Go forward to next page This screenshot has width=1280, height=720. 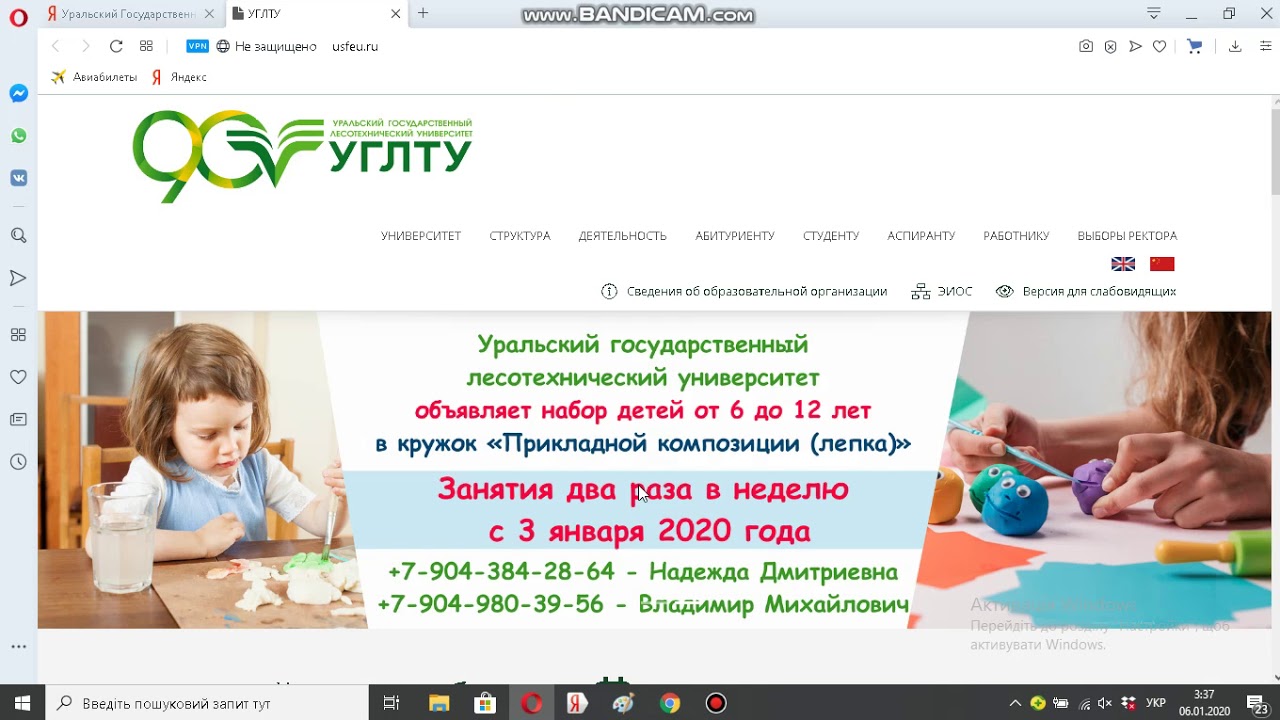tap(86, 46)
